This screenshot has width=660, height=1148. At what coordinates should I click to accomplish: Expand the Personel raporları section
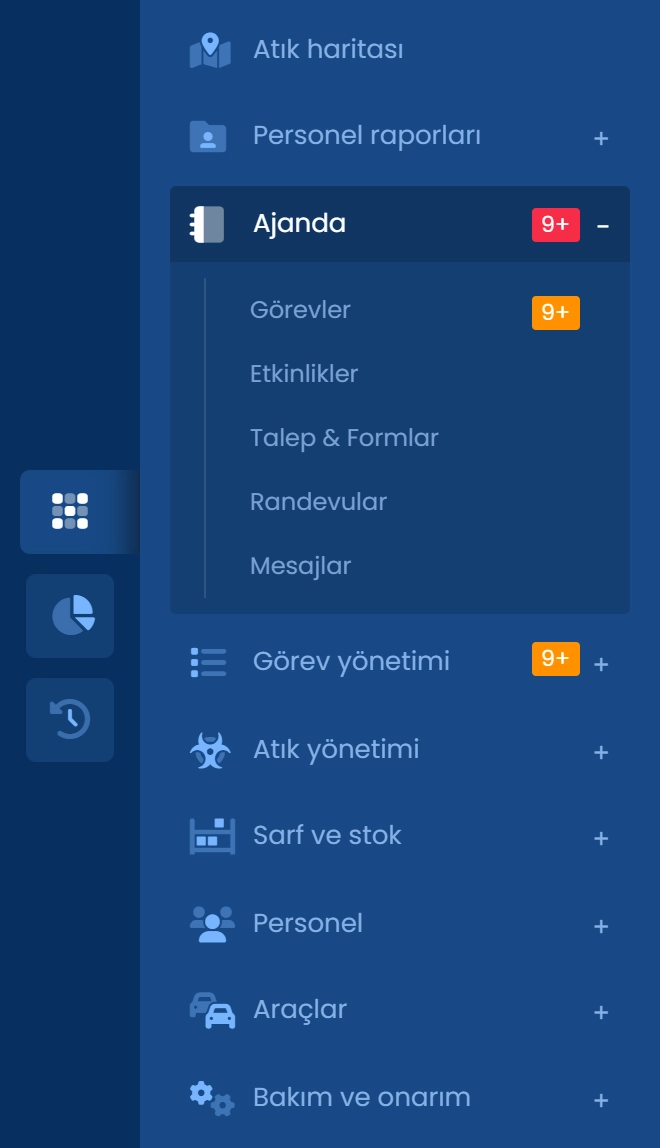[x=600, y=138]
